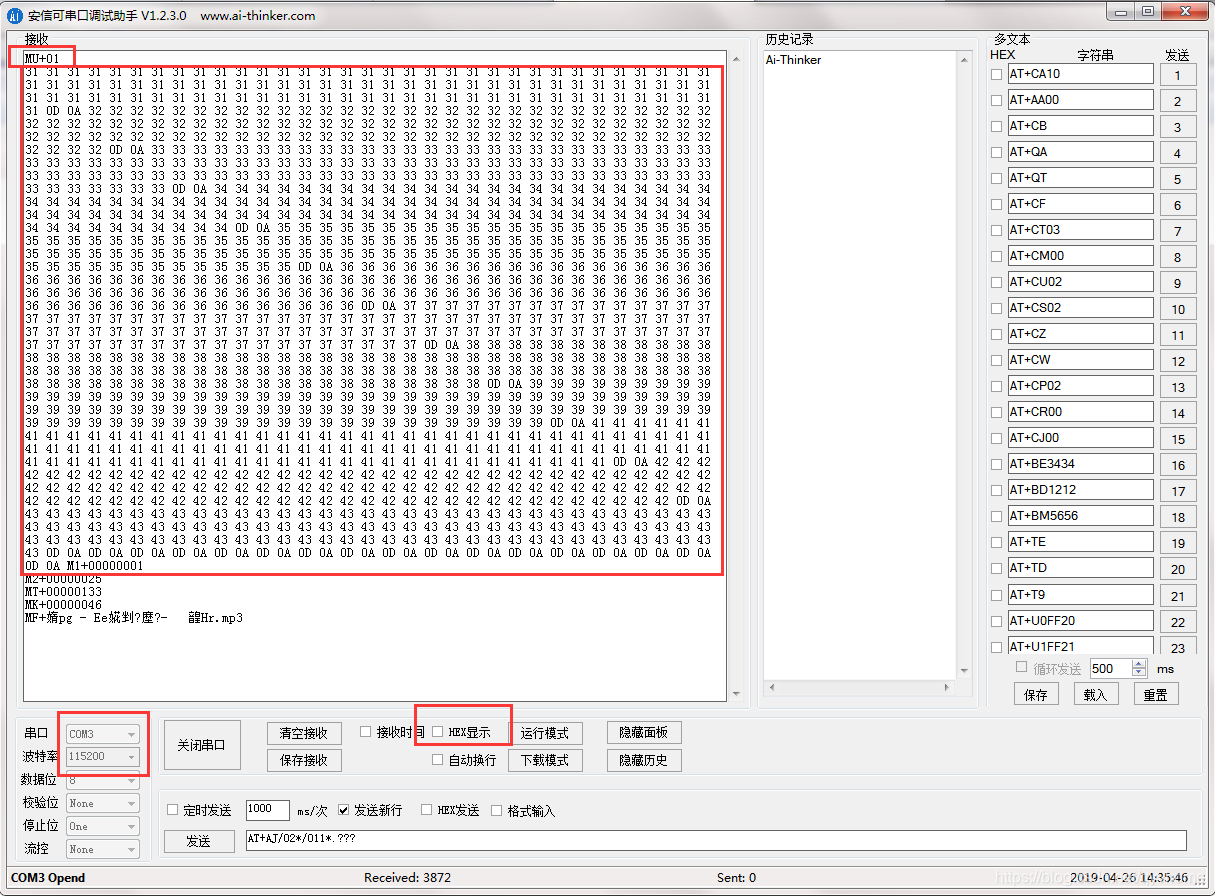
Task: Send AT+CS02 with button 10
Action: coord(1177,309)
